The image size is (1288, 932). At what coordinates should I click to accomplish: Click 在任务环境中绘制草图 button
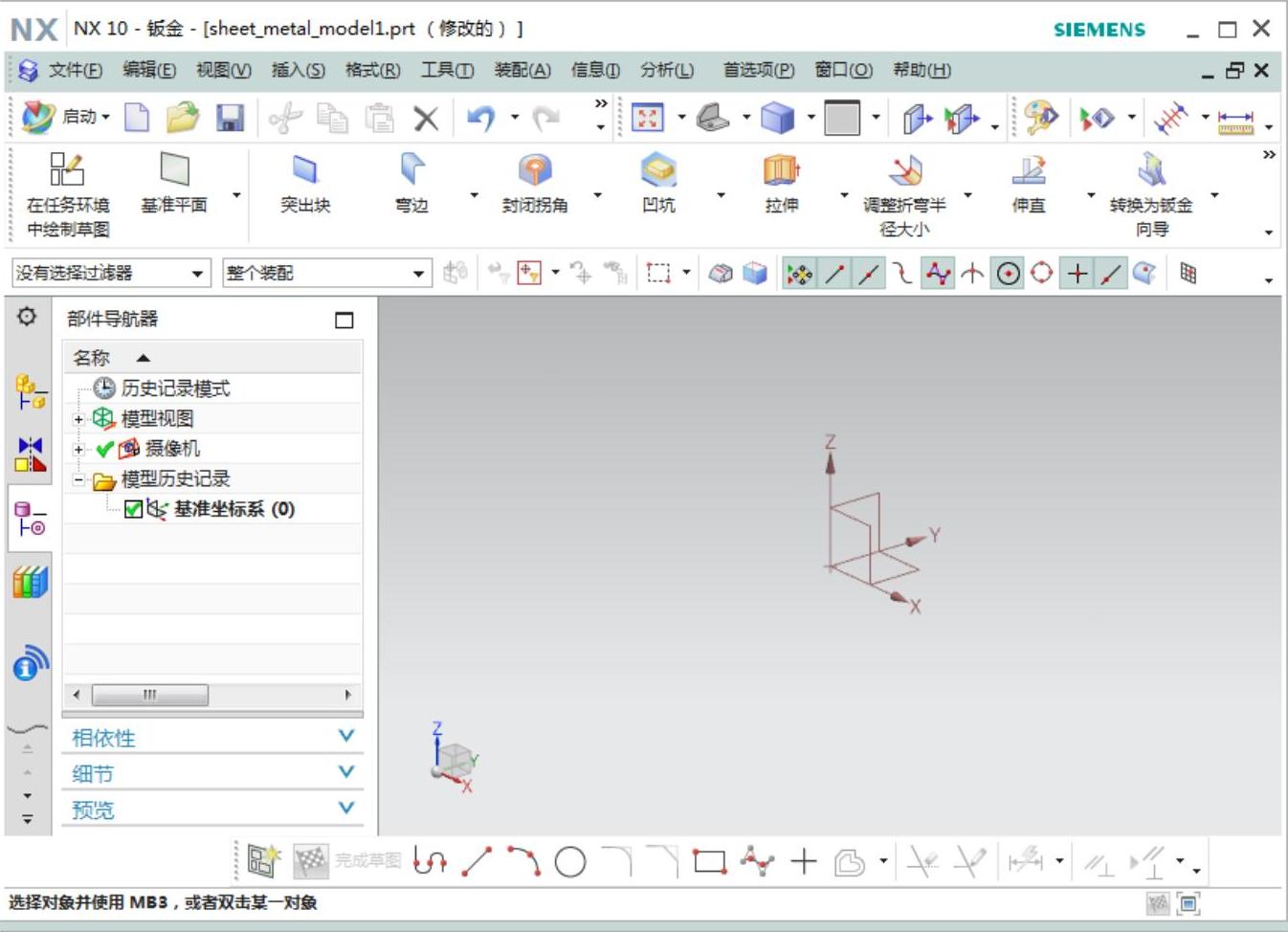(67, 194)
